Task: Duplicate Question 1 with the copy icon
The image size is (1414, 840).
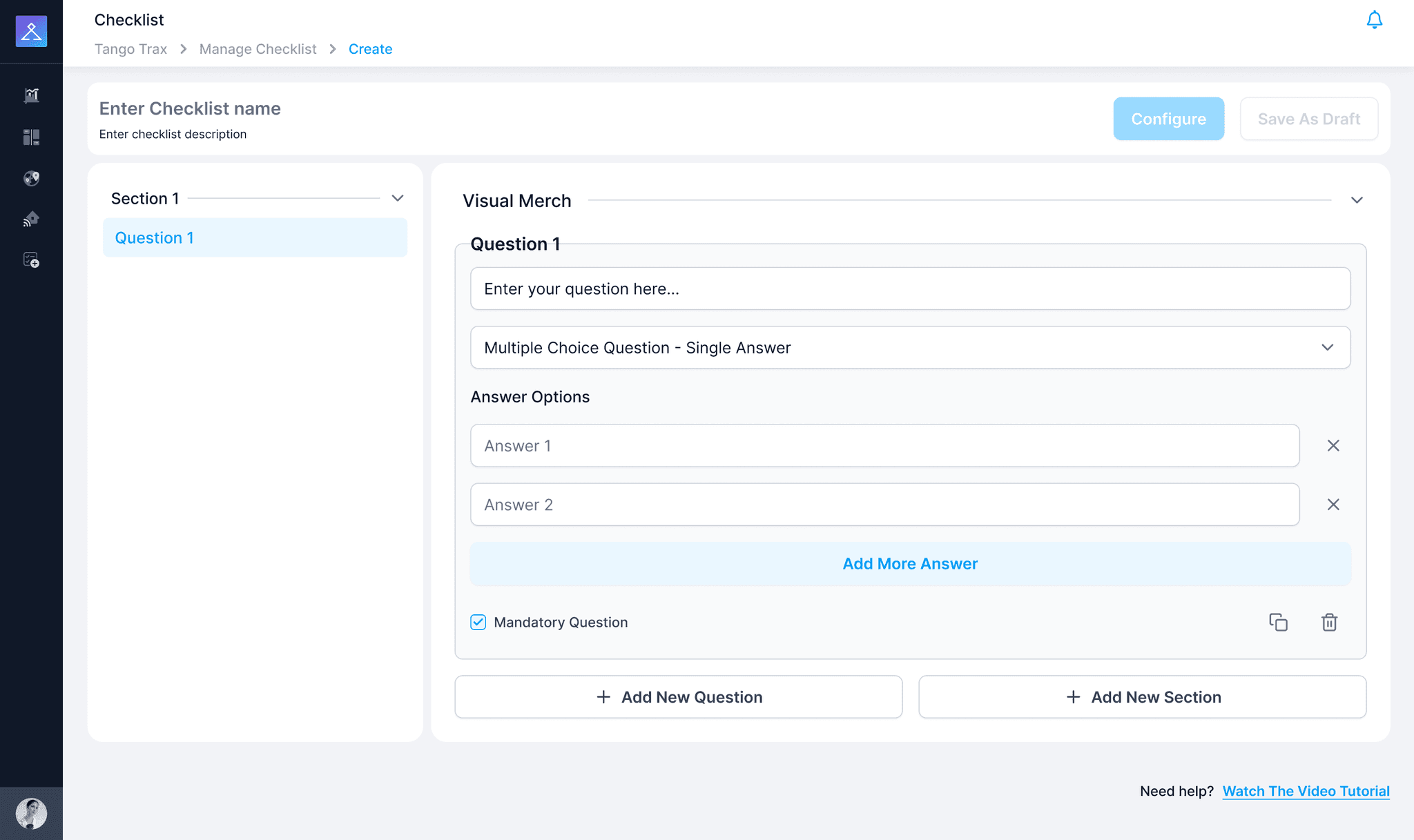Action: (x=1278, y=622)
